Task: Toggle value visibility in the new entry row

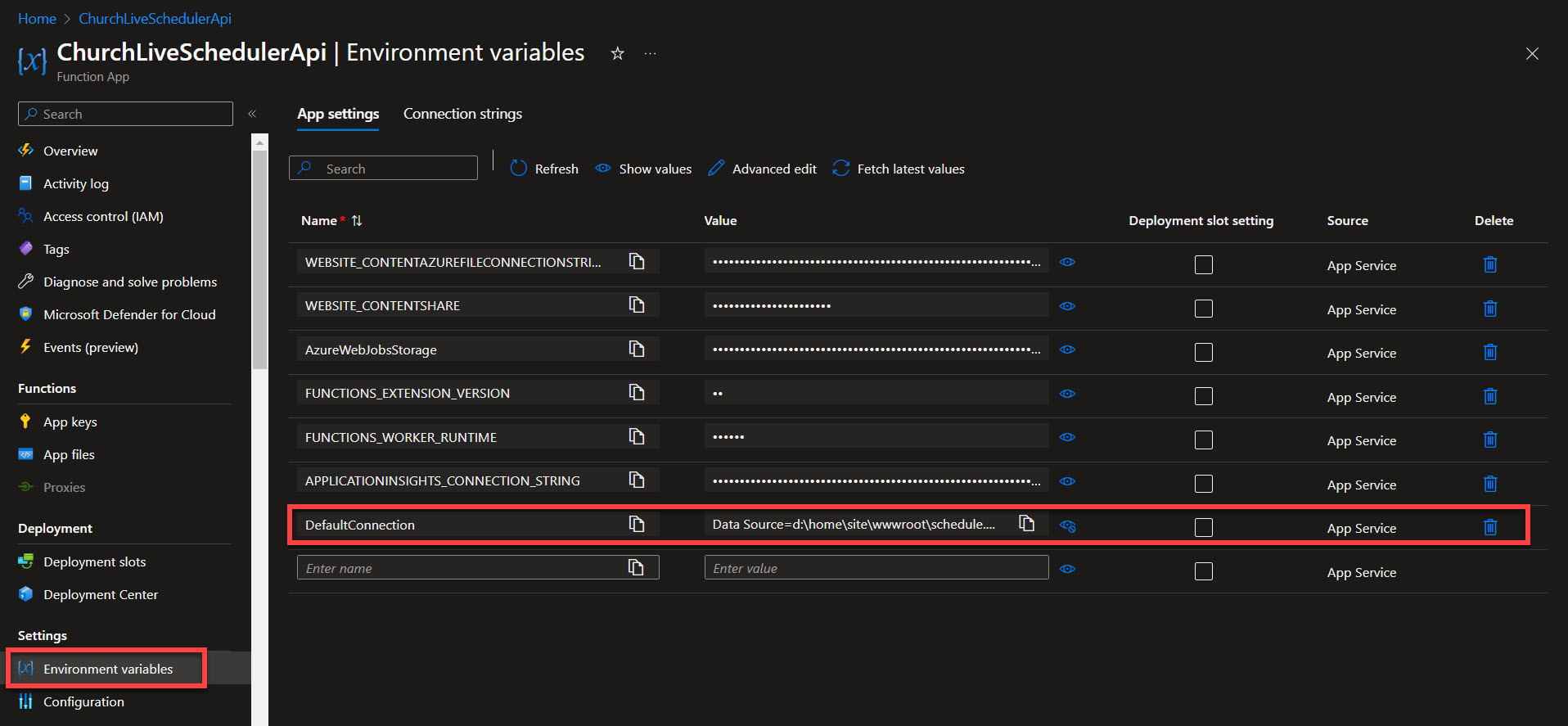Action: (1067, 569)
